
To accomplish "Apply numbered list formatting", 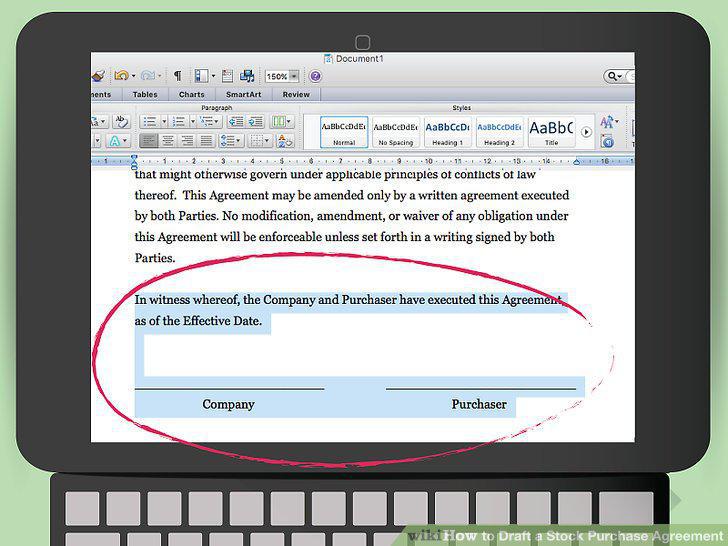I will pyautogui.click(x=179, y=122).
